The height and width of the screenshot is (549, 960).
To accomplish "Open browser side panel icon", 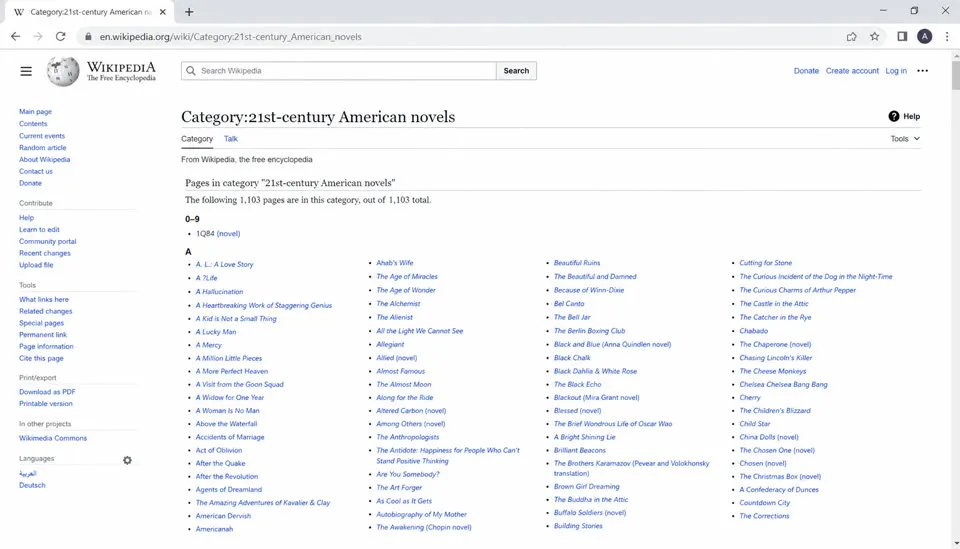I will coord(902,37).
